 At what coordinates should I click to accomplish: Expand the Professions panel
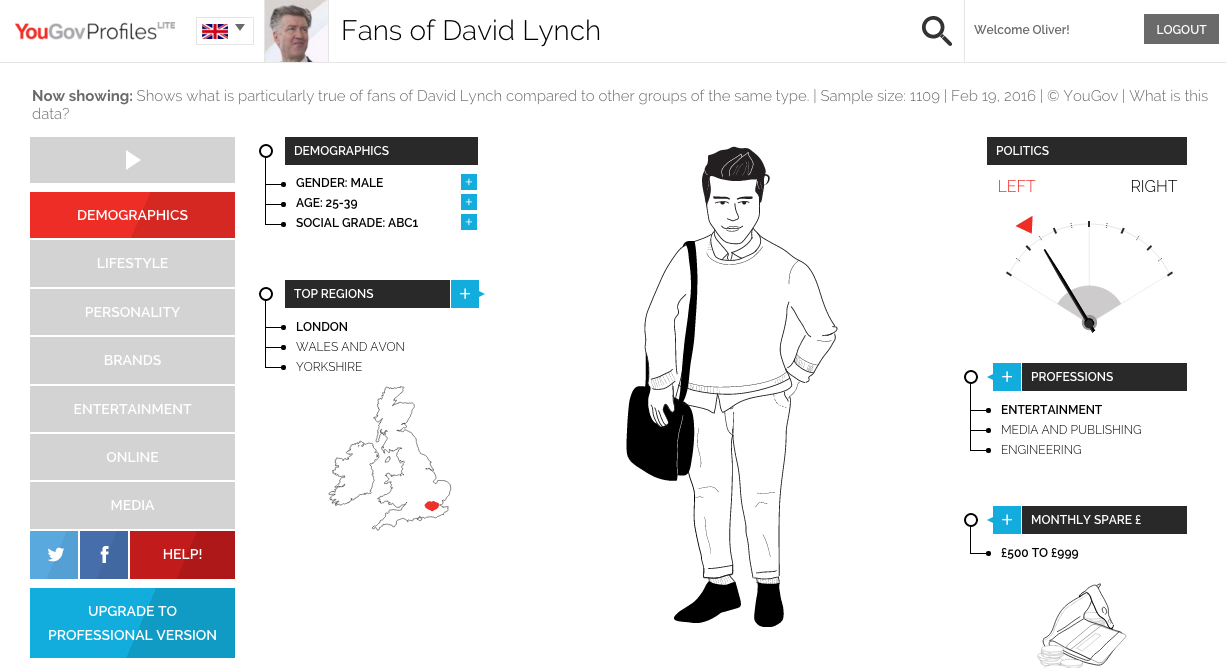click(1006, 377)
